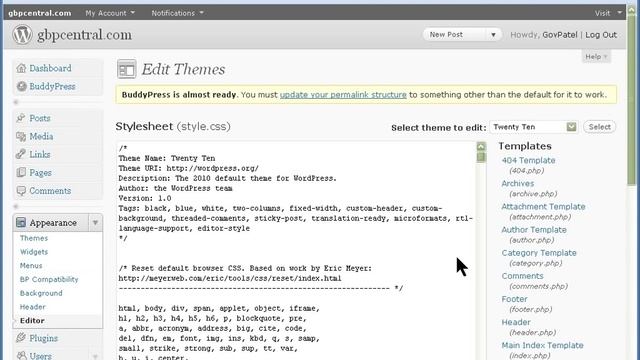Open the Notifications dropdown
The image size is (640, 360).
[177, 13]
